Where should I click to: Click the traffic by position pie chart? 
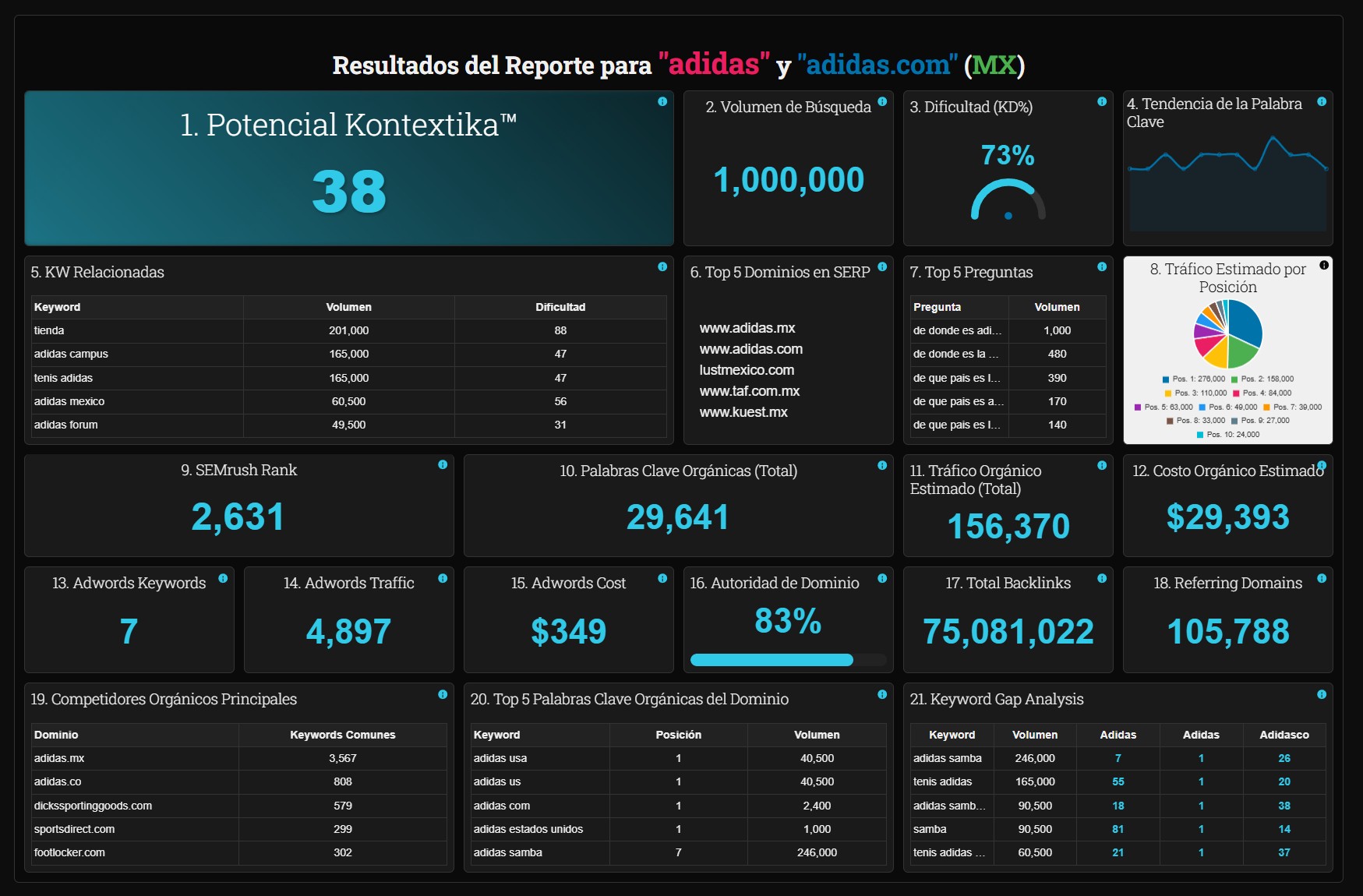point(1228,333)
